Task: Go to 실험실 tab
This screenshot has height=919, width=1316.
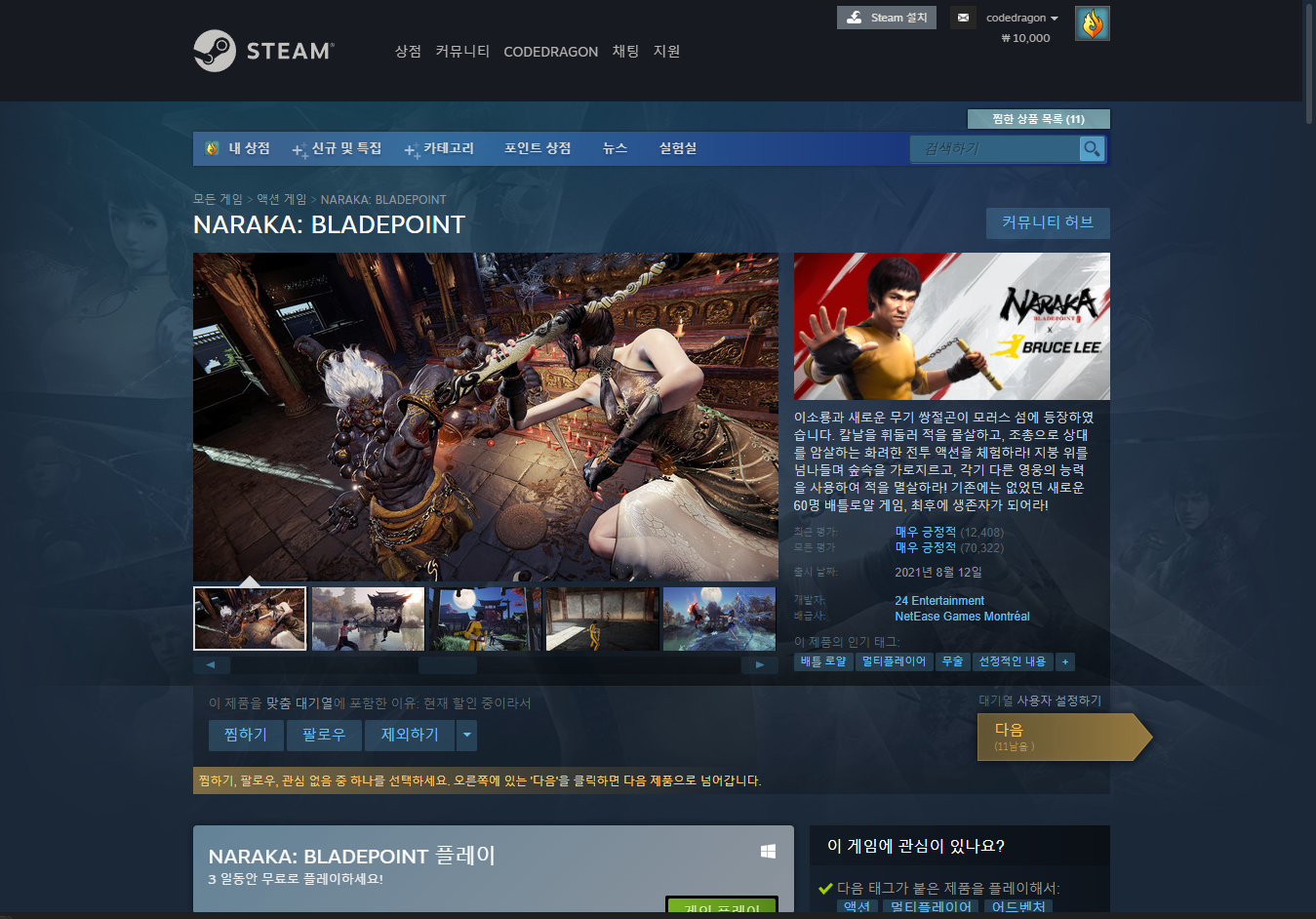Action: [x=678, y=148]
